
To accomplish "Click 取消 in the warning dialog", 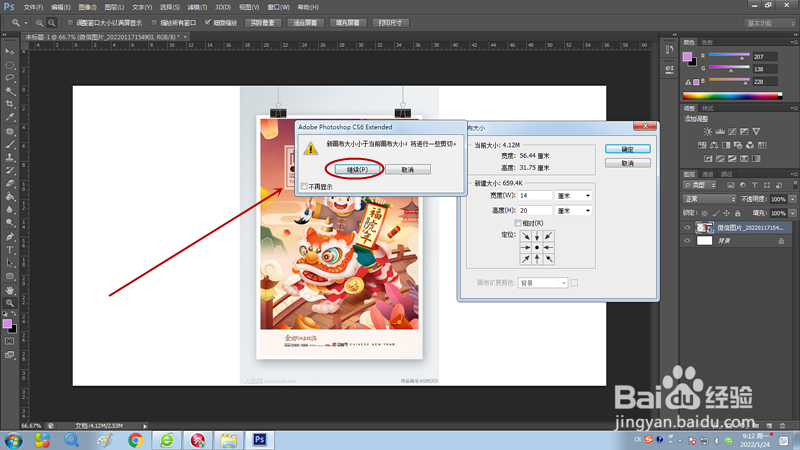I will 408,169.
